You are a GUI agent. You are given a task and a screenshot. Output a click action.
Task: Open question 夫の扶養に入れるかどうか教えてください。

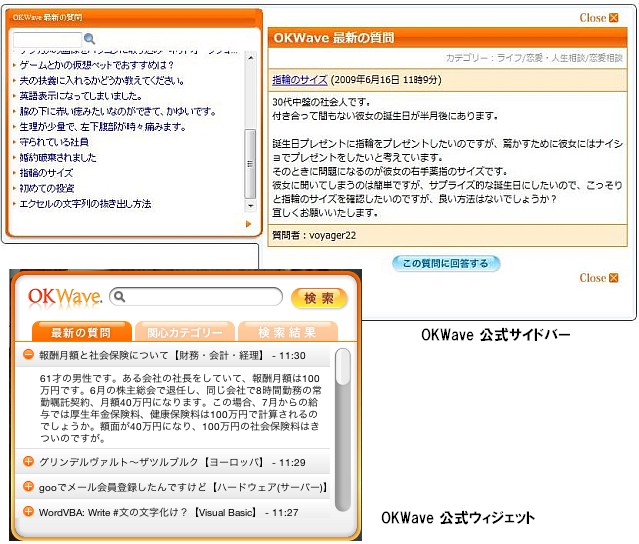tap(102, 80)
